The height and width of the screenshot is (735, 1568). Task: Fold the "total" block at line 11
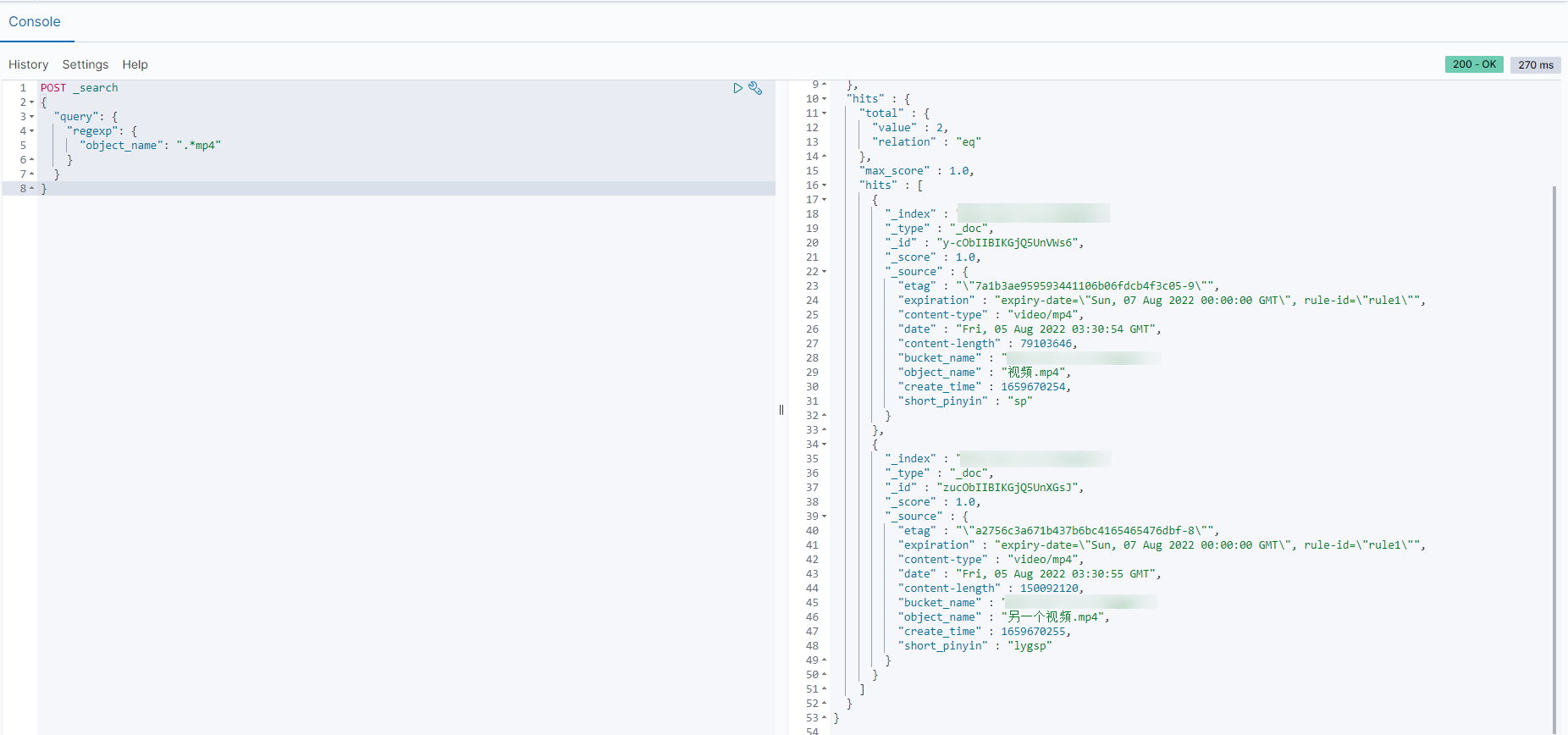(x=824, y=113)
